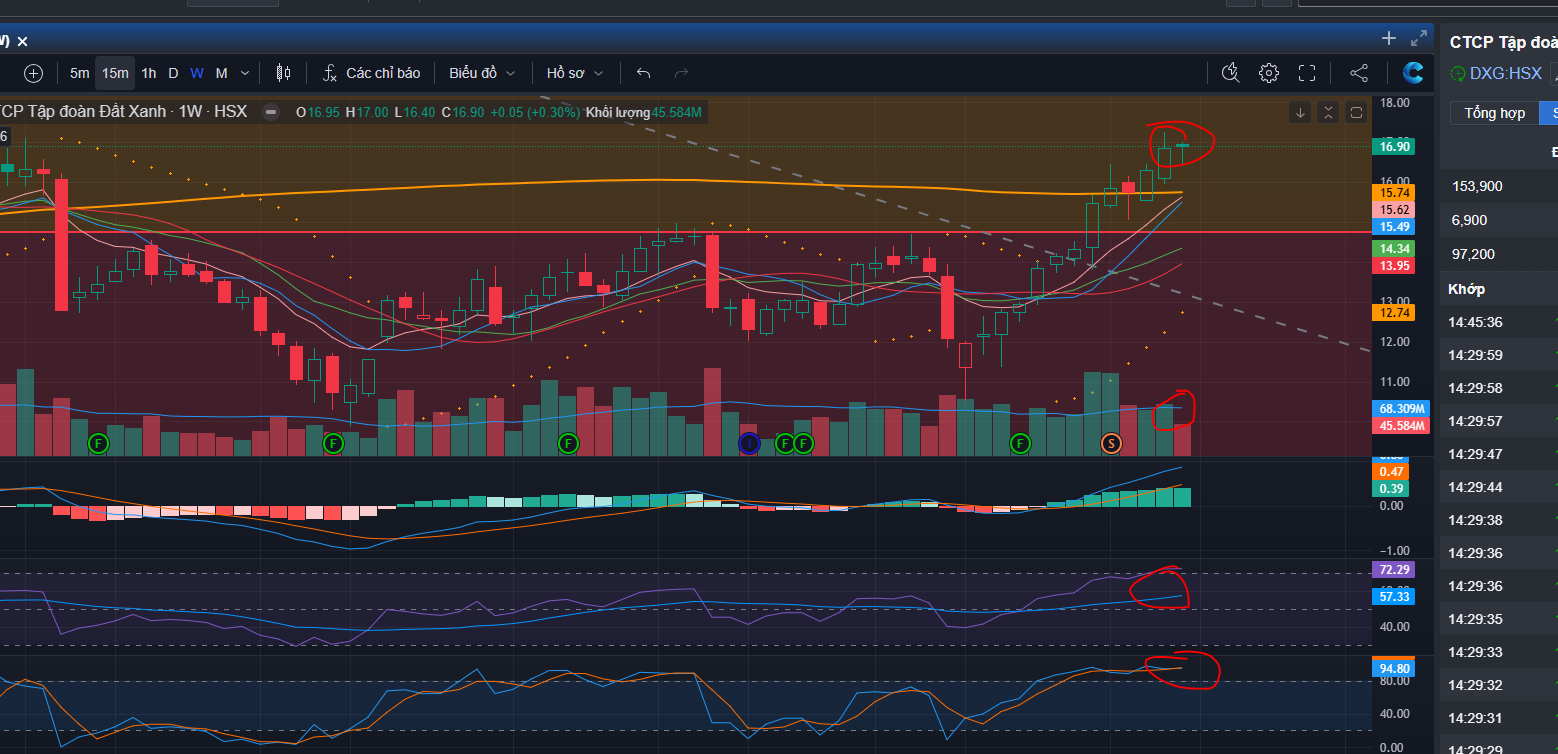Image resolution: width=1558 pixels, height=754 pixels.
Task: Switch to 5m timeframe
Action: [79, 73]
